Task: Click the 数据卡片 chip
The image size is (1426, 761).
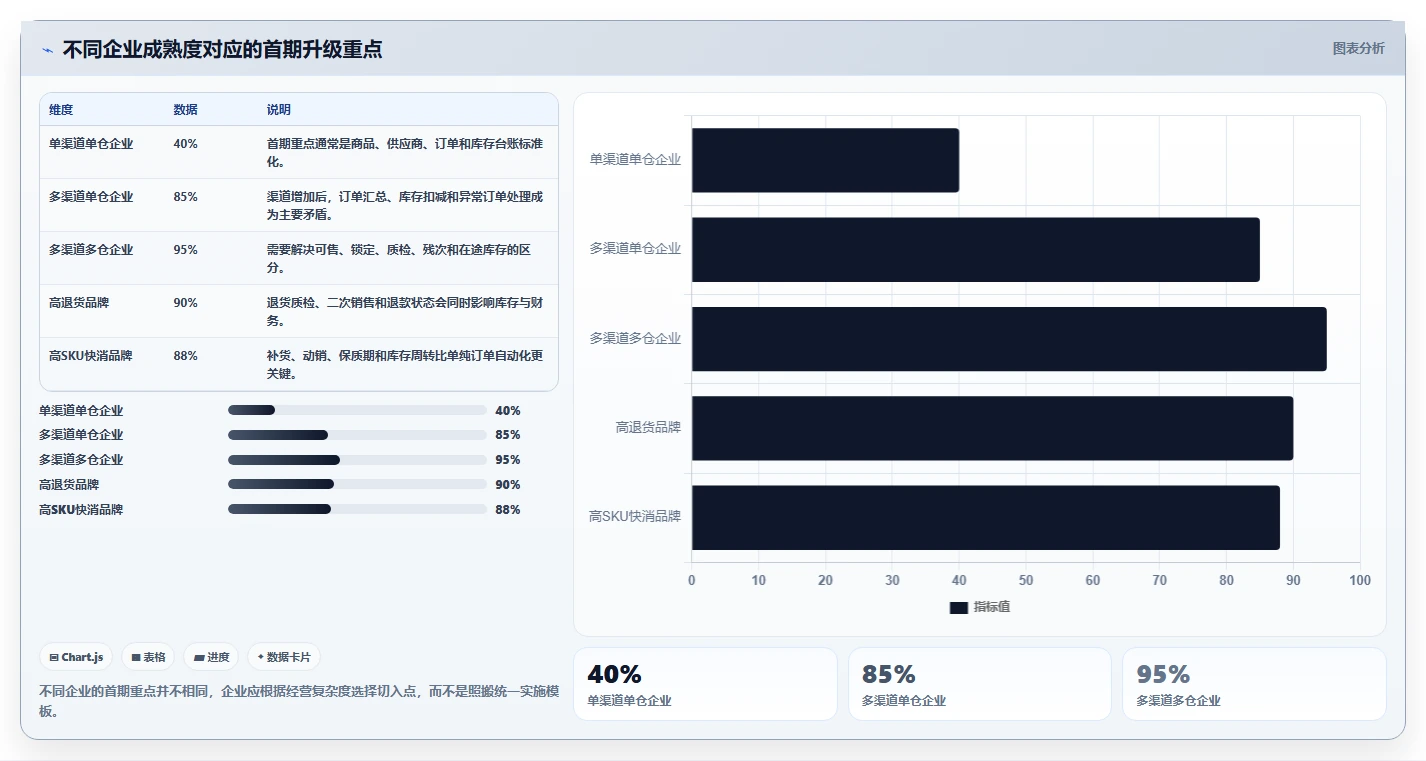Action: [x=284, y=657]
